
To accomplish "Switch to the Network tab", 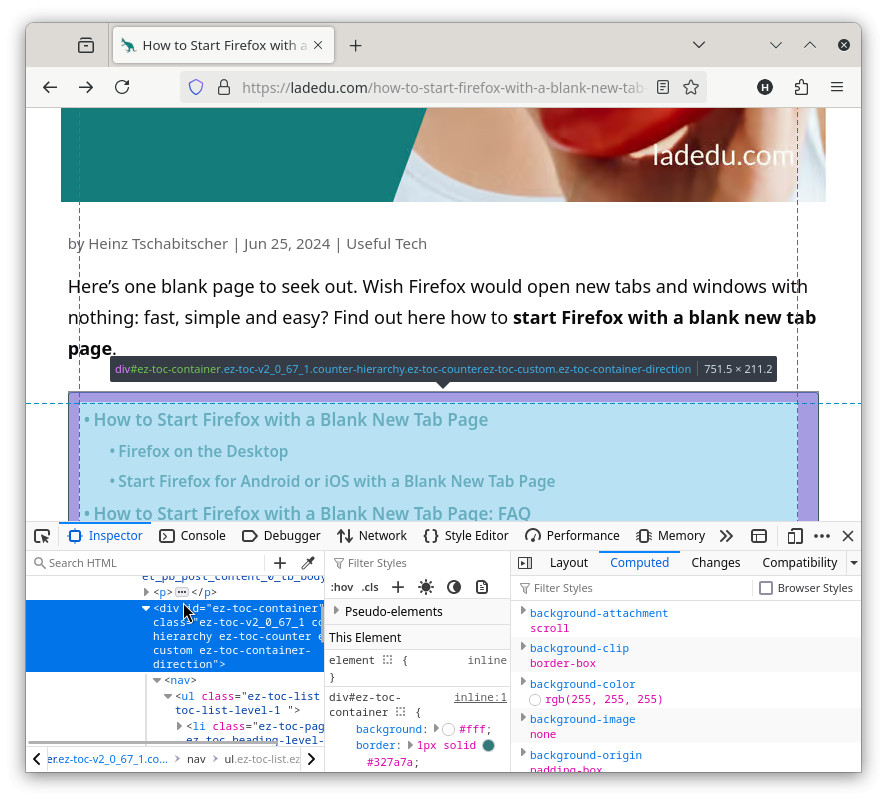I will (372, 536).
